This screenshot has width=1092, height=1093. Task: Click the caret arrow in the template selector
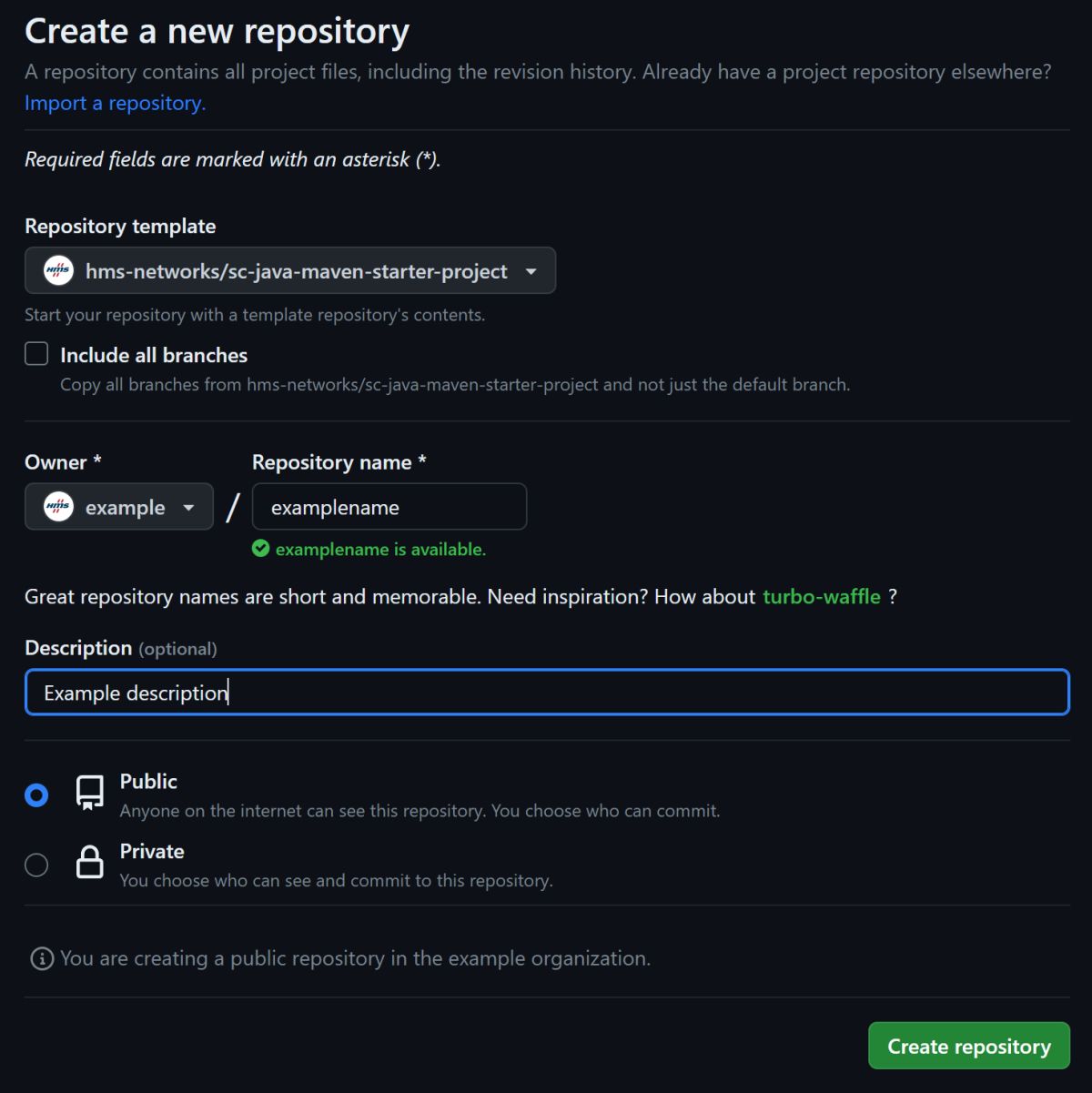pos(531,271)
